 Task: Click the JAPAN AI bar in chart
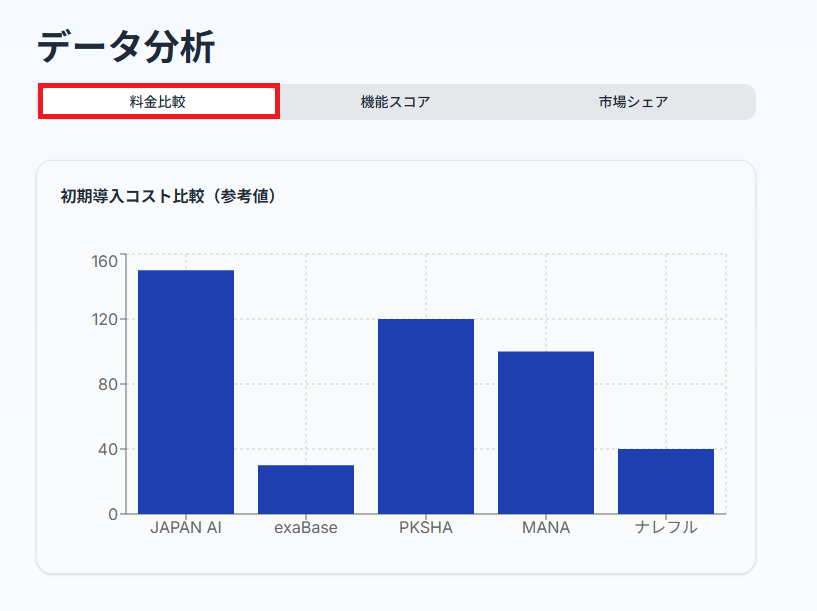click(x=186, y=392)
